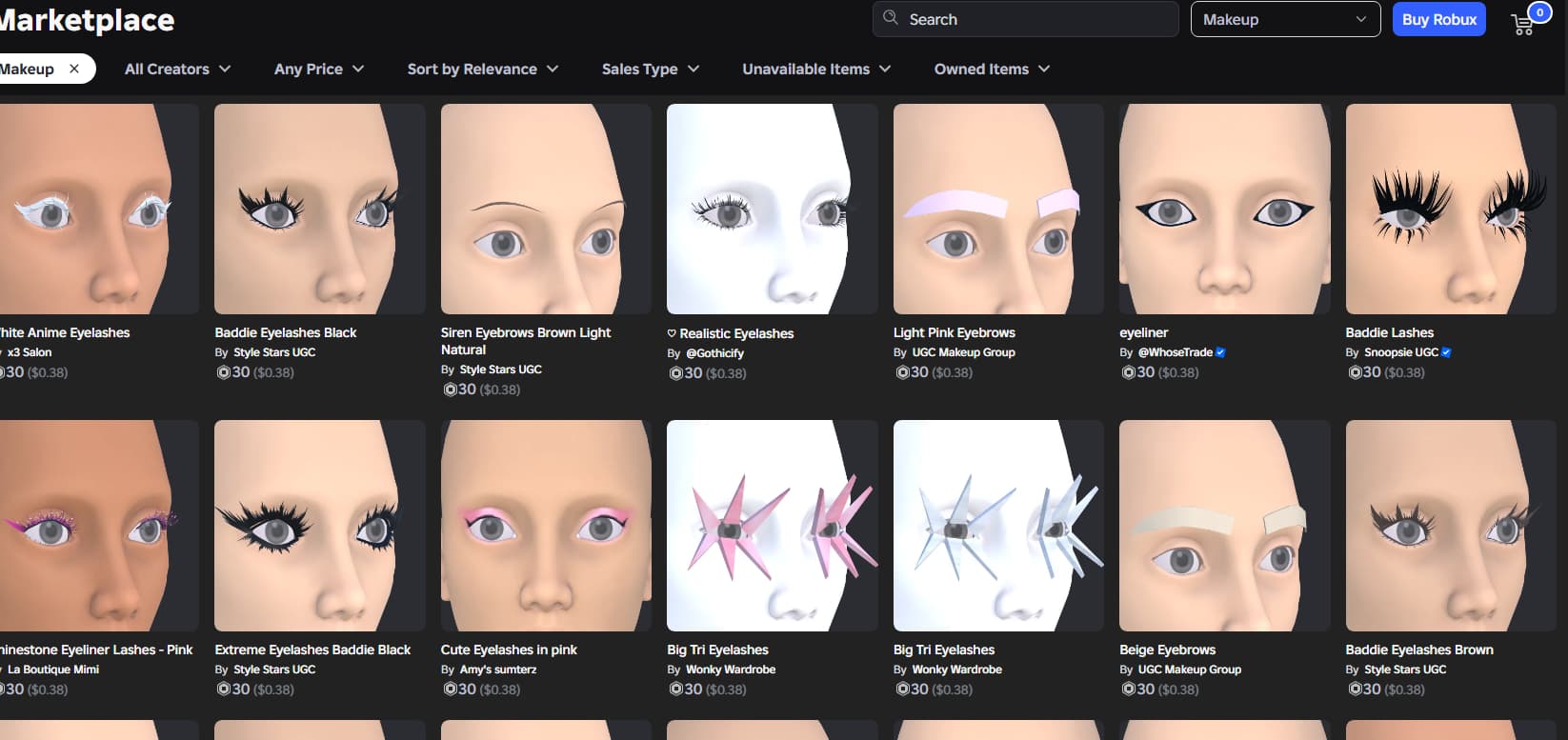The width and height of the screenshot is (1568, 740).
Task: Click the La Boutique Mimi creator link
Action: [53, 670]
